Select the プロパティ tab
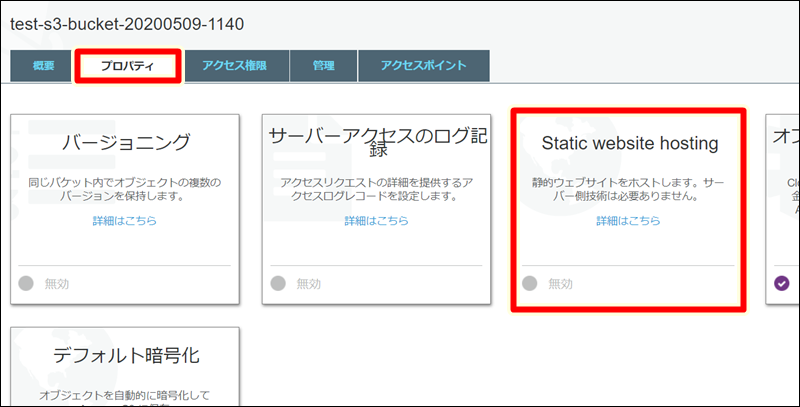 (x=128, y=66)
